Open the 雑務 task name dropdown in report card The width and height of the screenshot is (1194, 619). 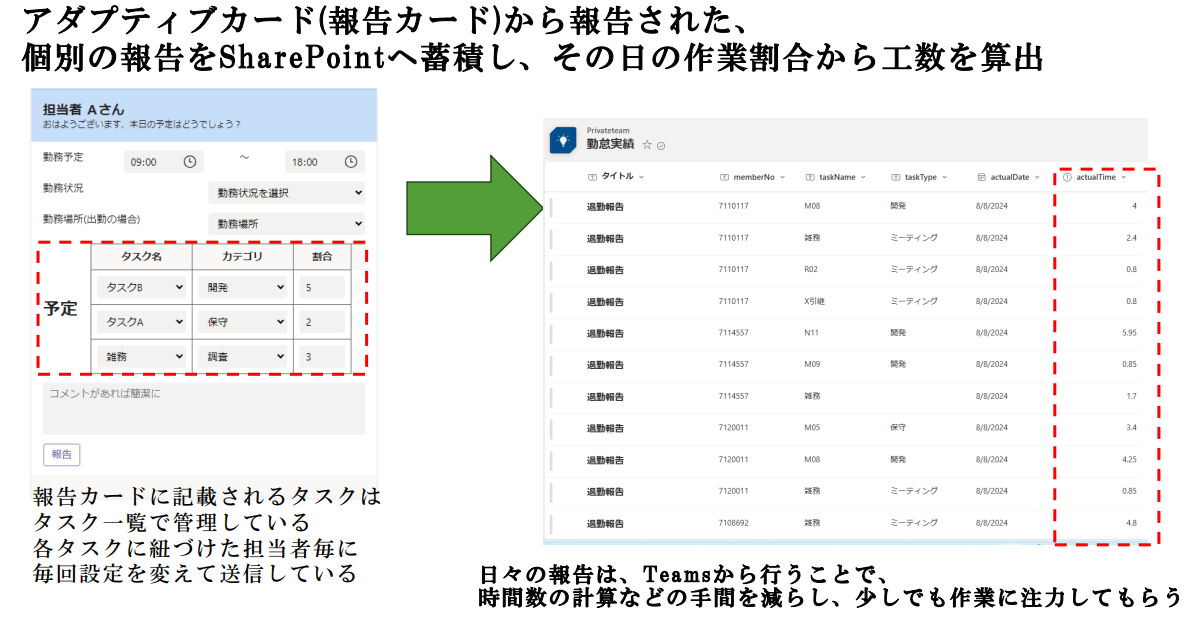(x=142, y=356)
